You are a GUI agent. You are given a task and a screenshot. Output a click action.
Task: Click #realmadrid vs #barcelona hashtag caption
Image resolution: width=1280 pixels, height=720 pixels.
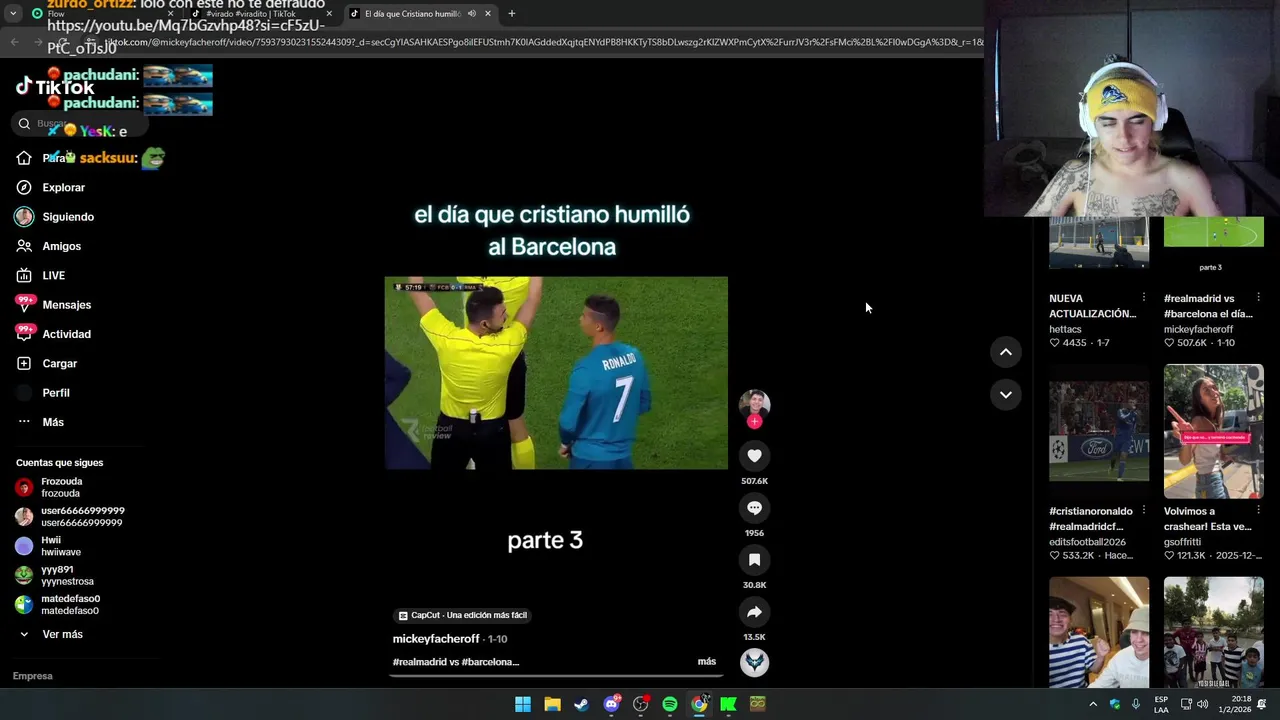(456, 662)
